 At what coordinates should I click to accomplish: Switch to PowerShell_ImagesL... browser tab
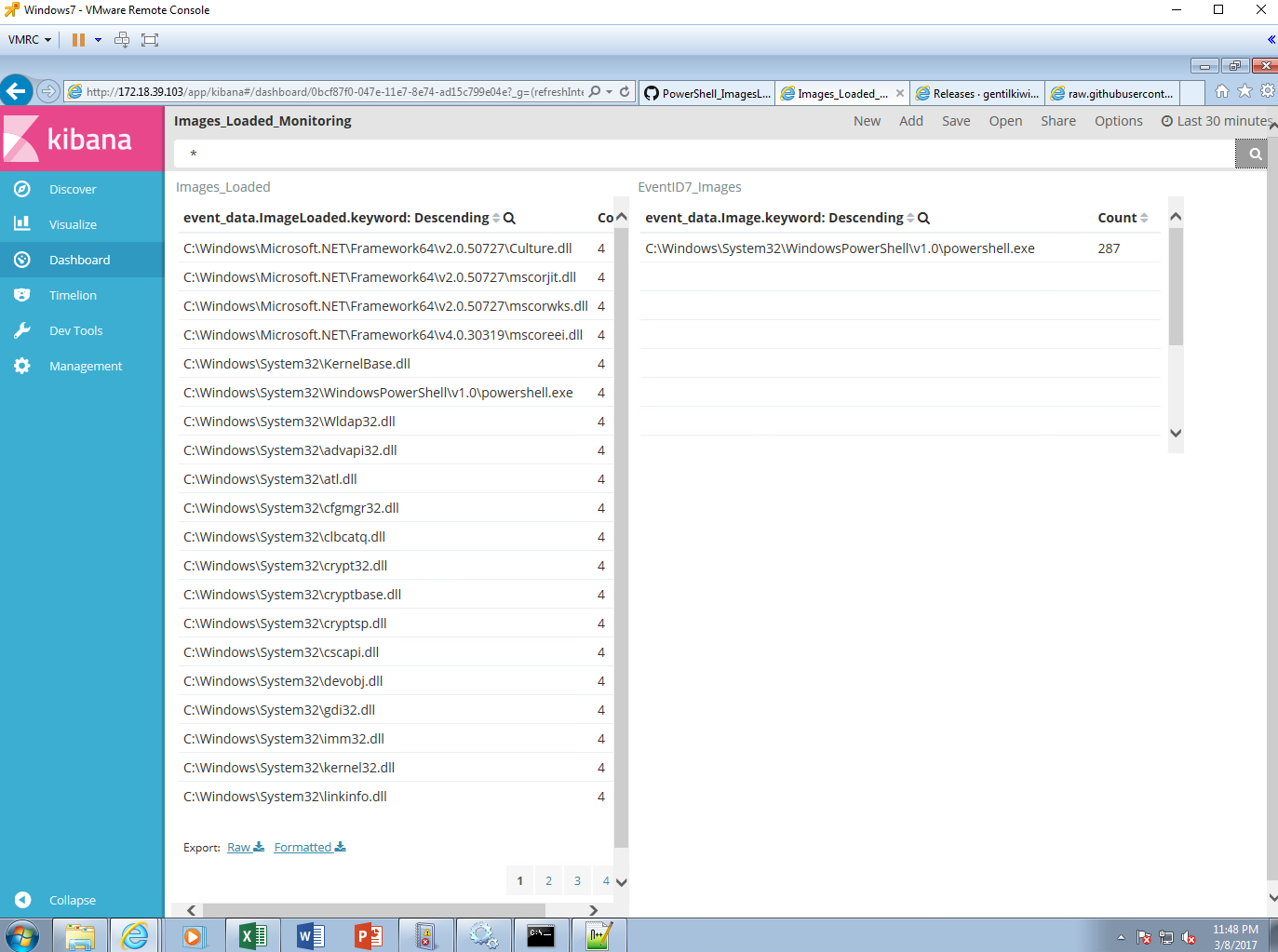click(x=707, y=93)
